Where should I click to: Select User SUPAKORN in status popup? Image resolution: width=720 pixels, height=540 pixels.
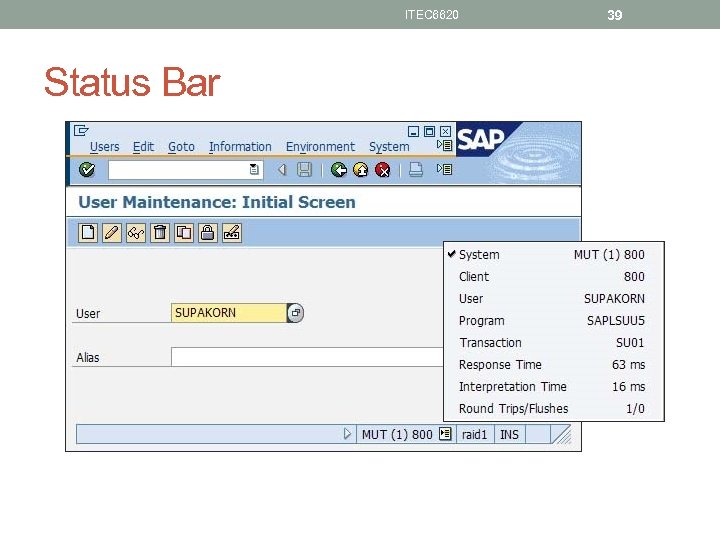coord(554,298)
